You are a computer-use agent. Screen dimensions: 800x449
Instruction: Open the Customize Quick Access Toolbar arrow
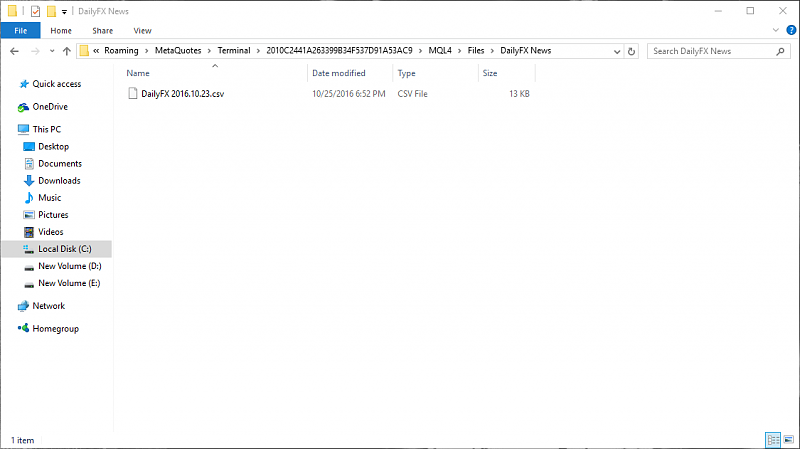pos(64,11)
